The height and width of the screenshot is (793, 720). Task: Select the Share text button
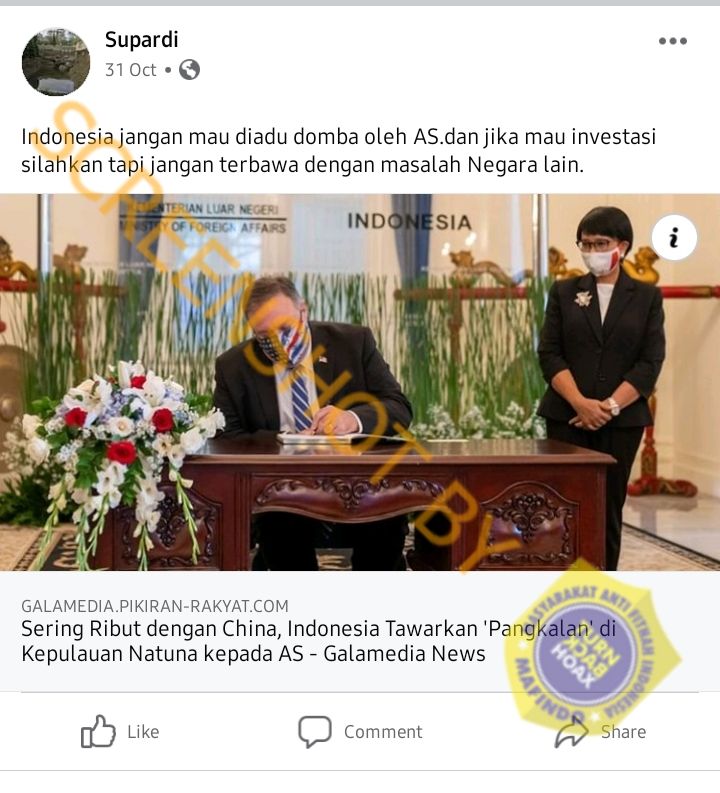(623, 732)
